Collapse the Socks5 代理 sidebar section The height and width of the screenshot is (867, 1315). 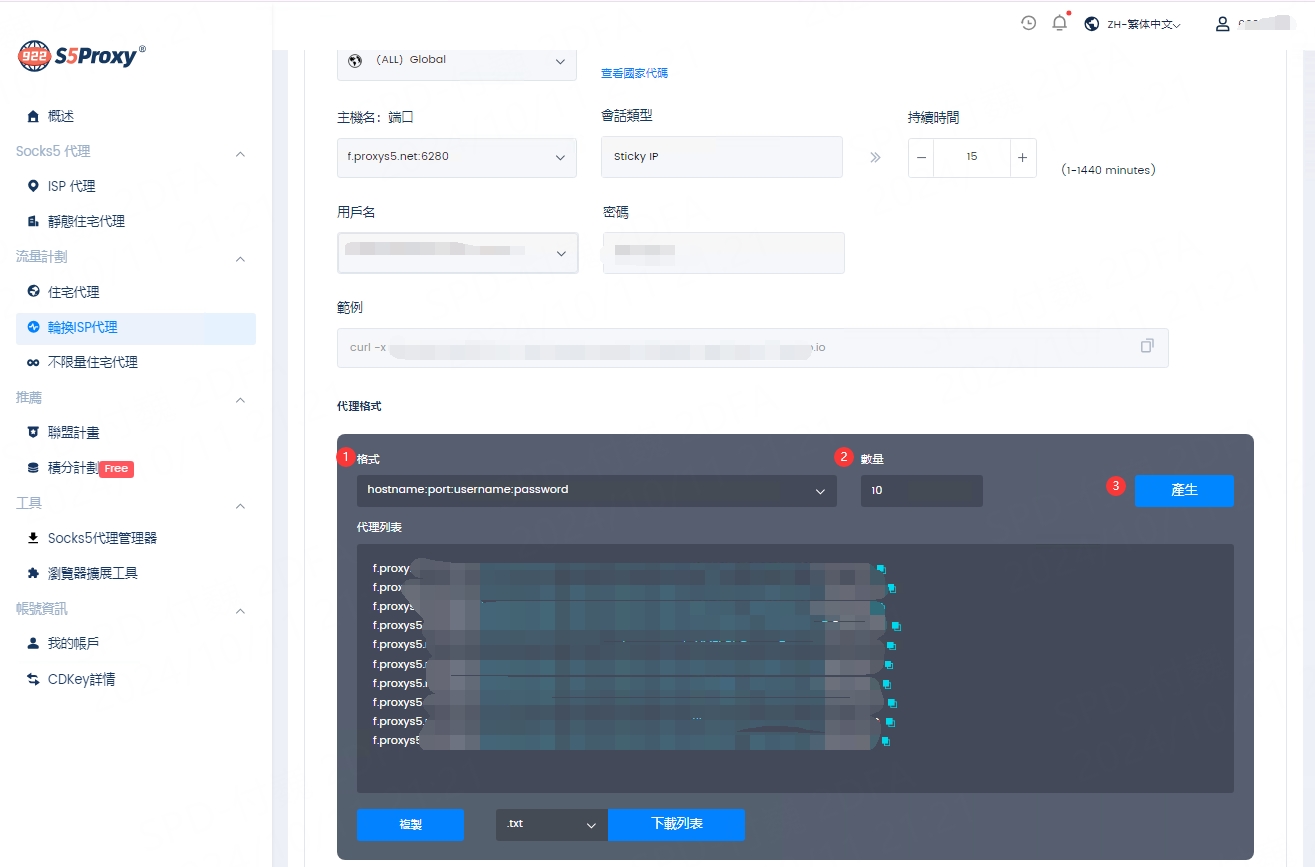240,153
